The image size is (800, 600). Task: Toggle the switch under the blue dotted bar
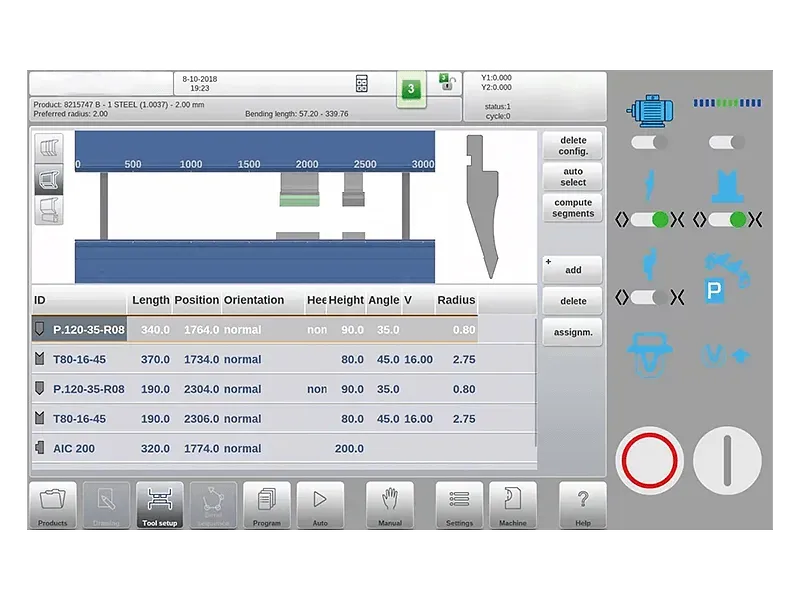[726, 143]
